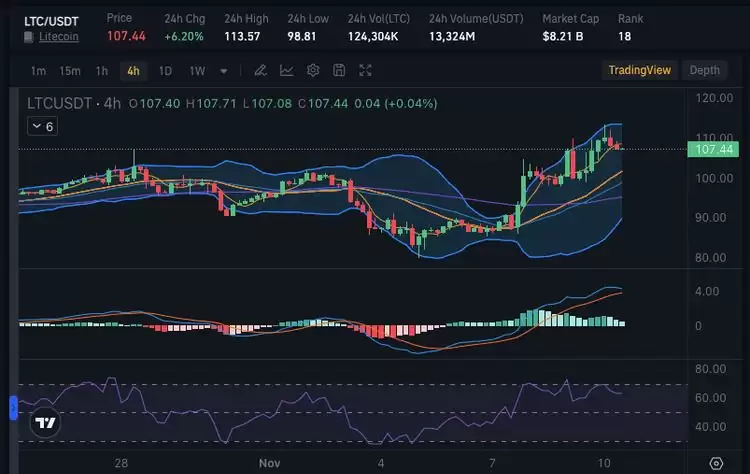Open the indicators line-chart icon
The image size is (750, 474).
pos(287,71)
